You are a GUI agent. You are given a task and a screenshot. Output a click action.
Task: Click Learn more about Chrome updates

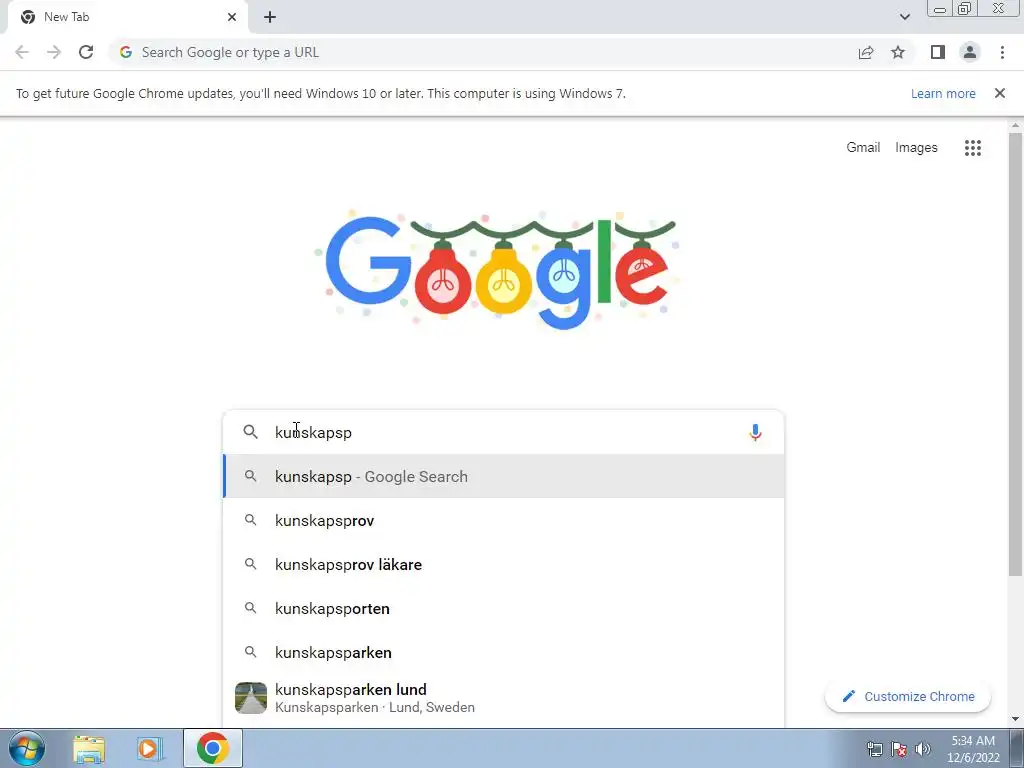tap(943, 93)
